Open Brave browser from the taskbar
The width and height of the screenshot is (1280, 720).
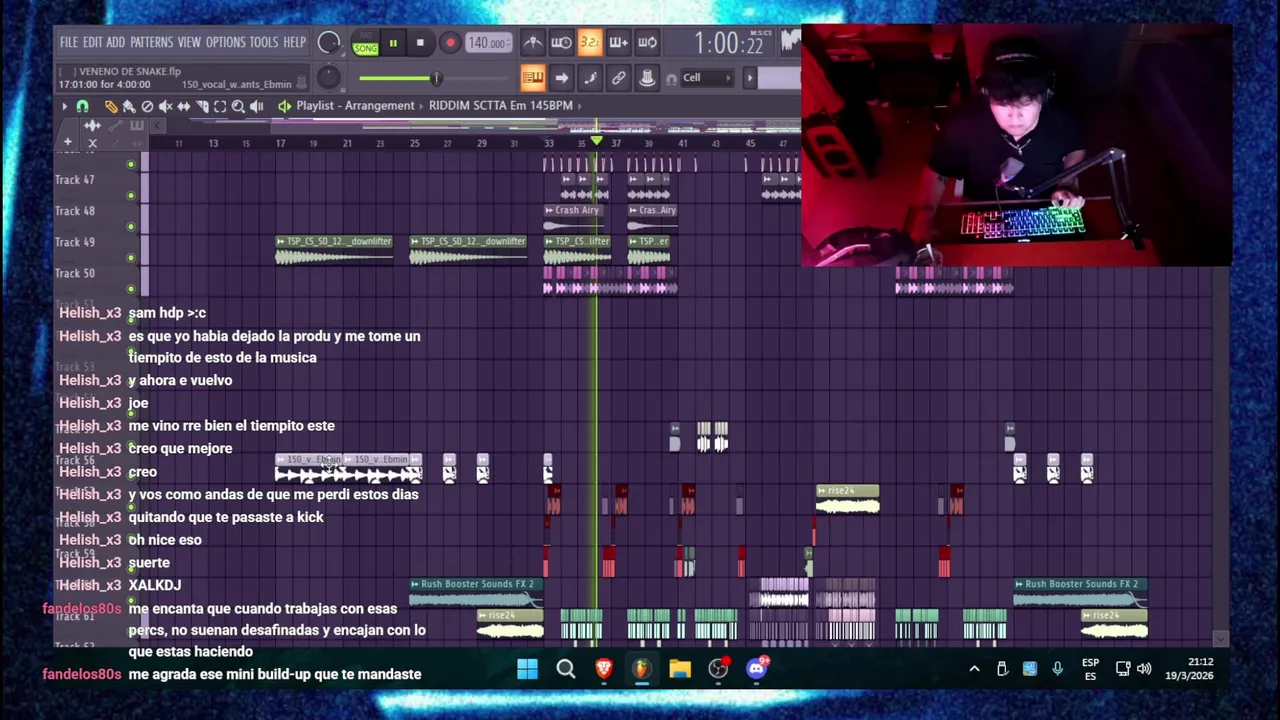[x=603, y=669]
